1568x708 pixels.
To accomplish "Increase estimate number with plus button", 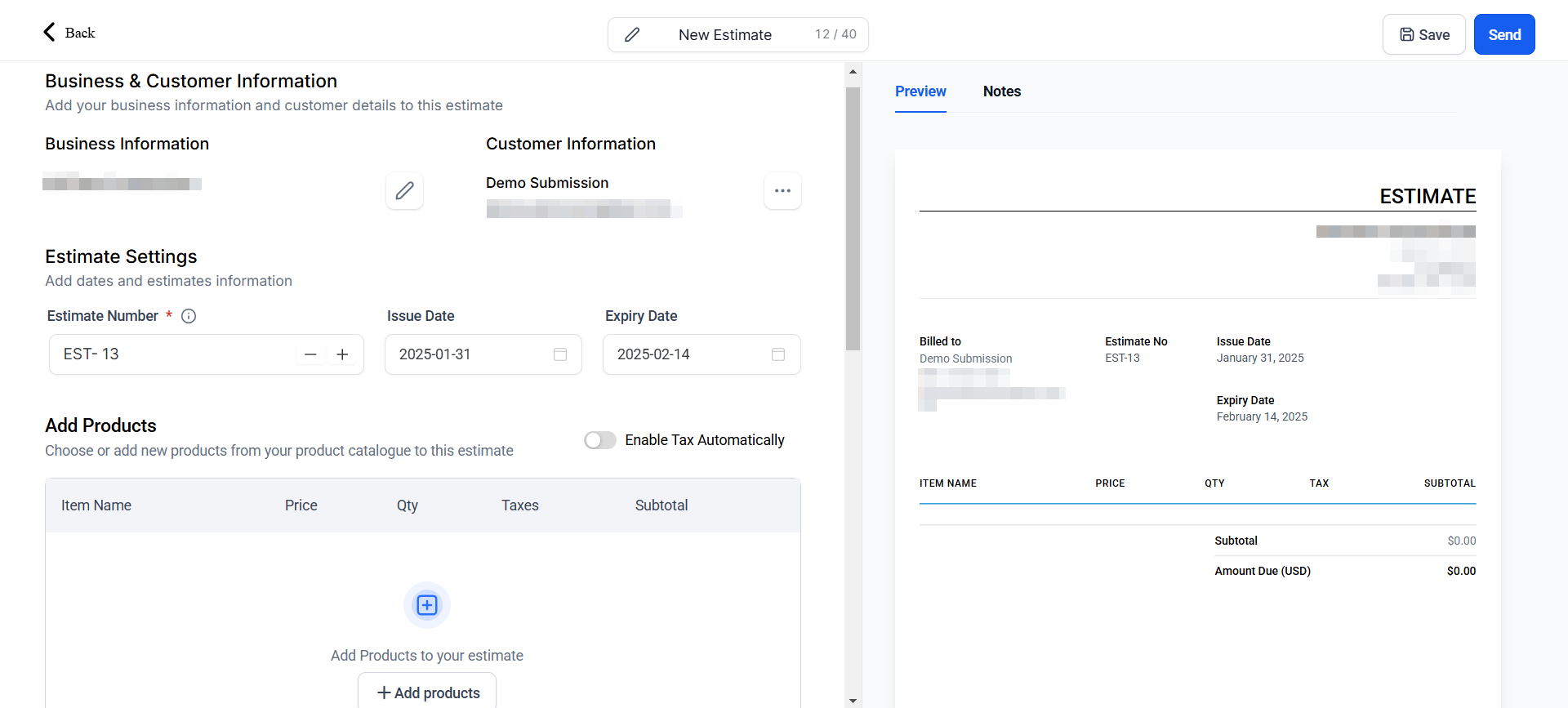I will click(342, 354).
